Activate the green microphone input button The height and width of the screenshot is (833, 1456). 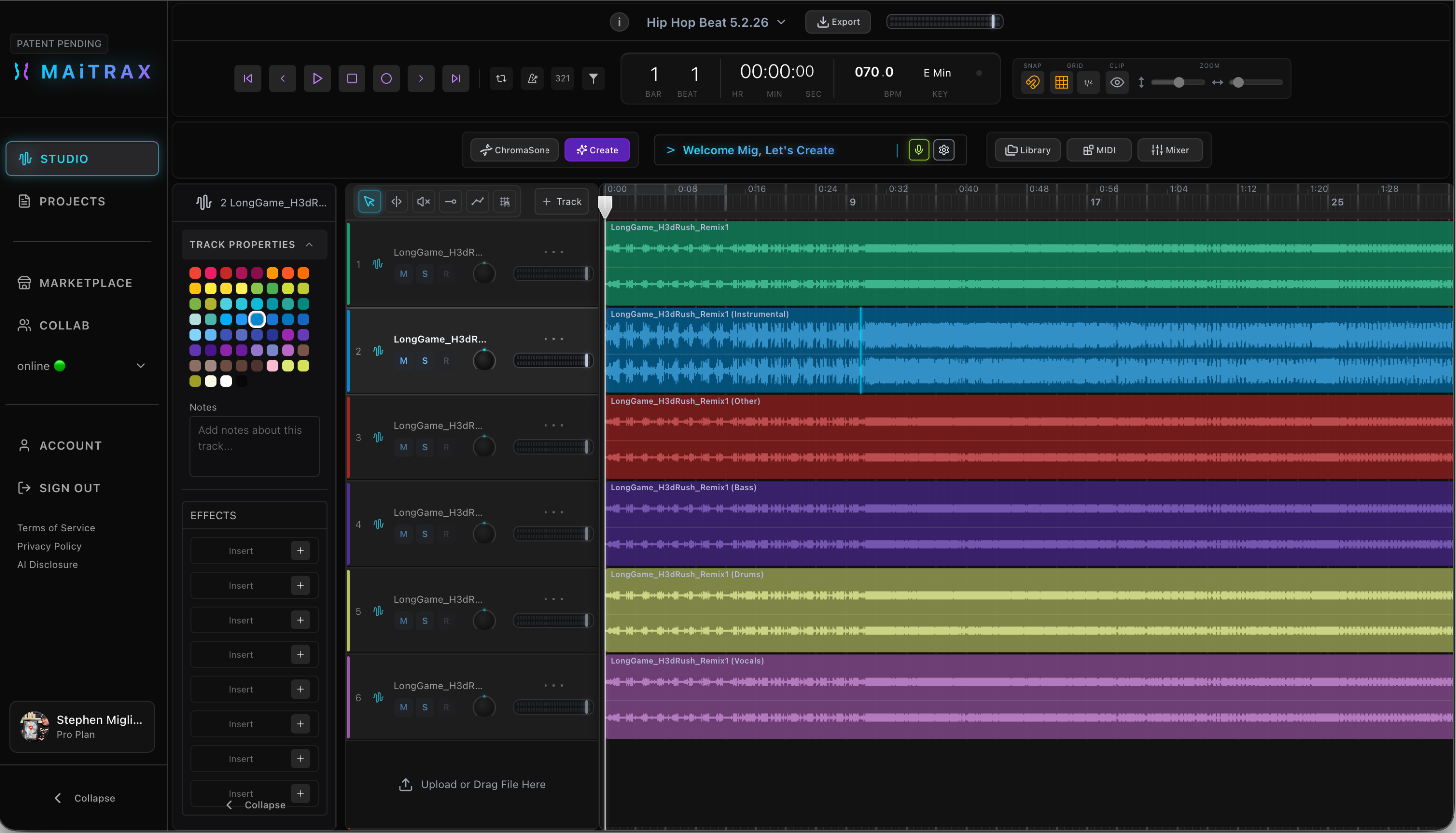click(x=918, y=150)
